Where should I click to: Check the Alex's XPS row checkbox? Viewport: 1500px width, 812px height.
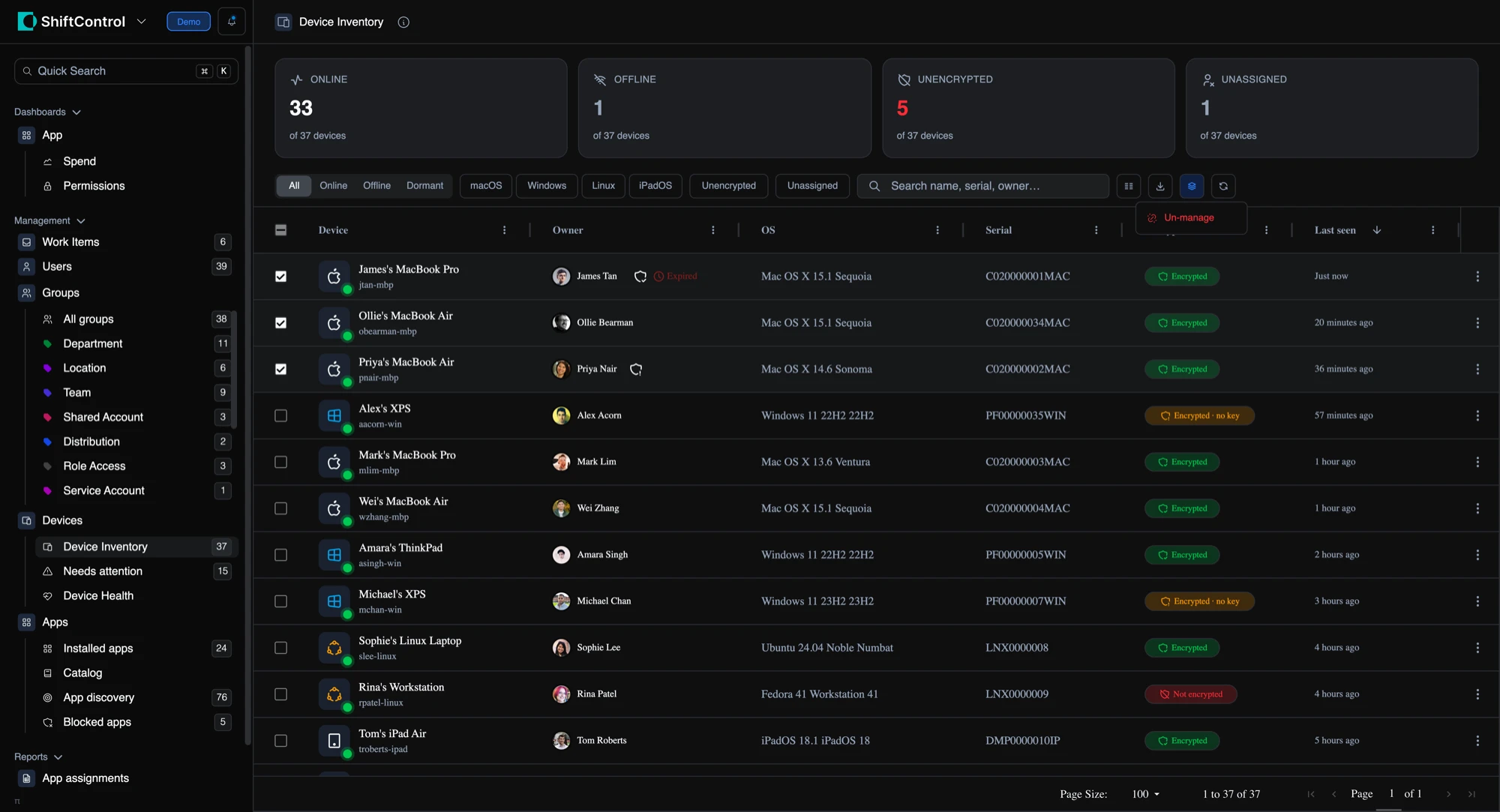[x=280, y=416]
